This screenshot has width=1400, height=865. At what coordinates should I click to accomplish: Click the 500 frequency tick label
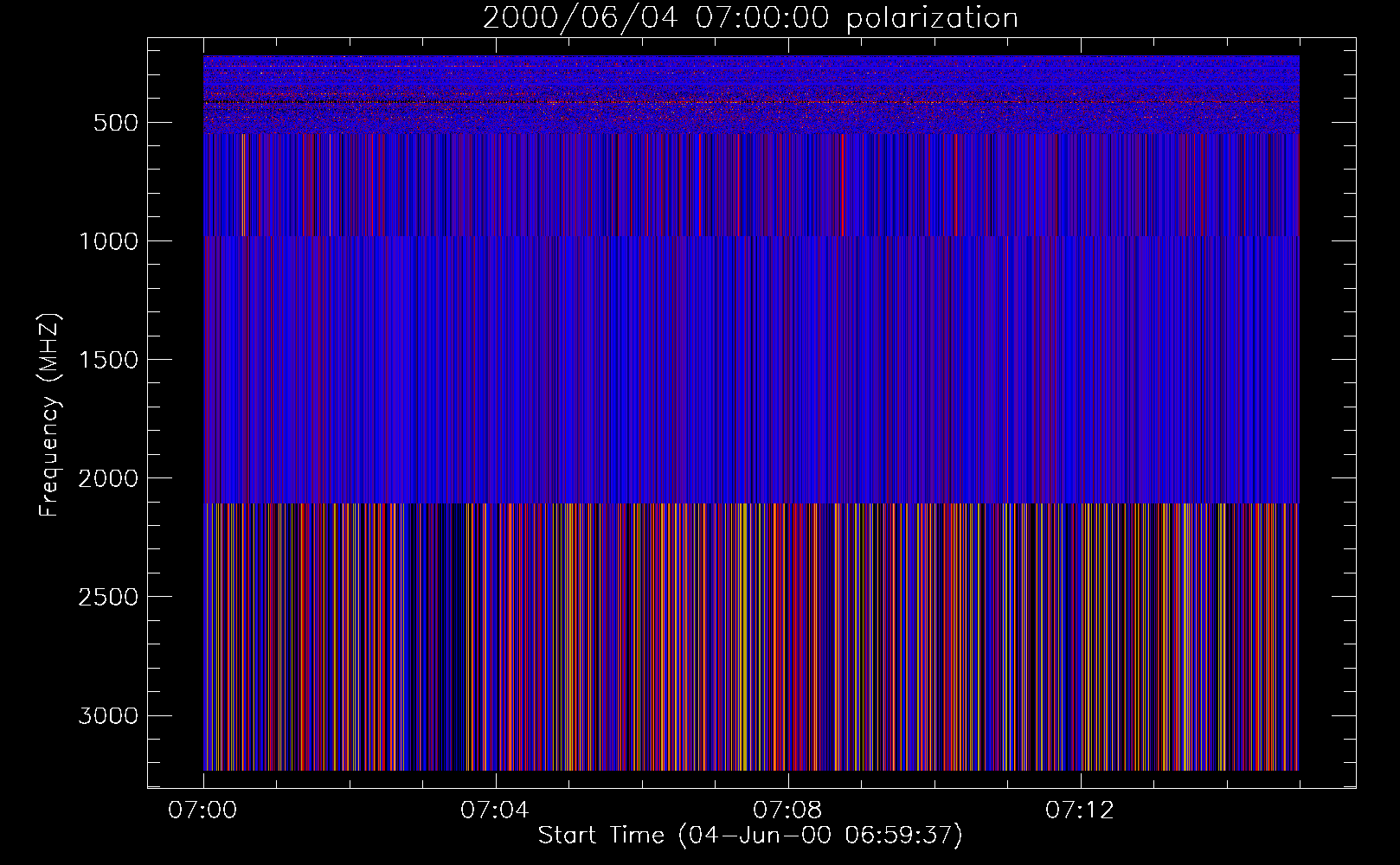[115, 123]
